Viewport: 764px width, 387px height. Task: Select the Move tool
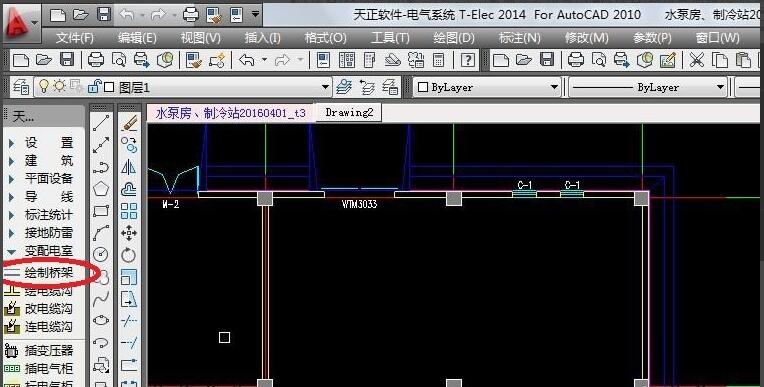coord(129,233)
